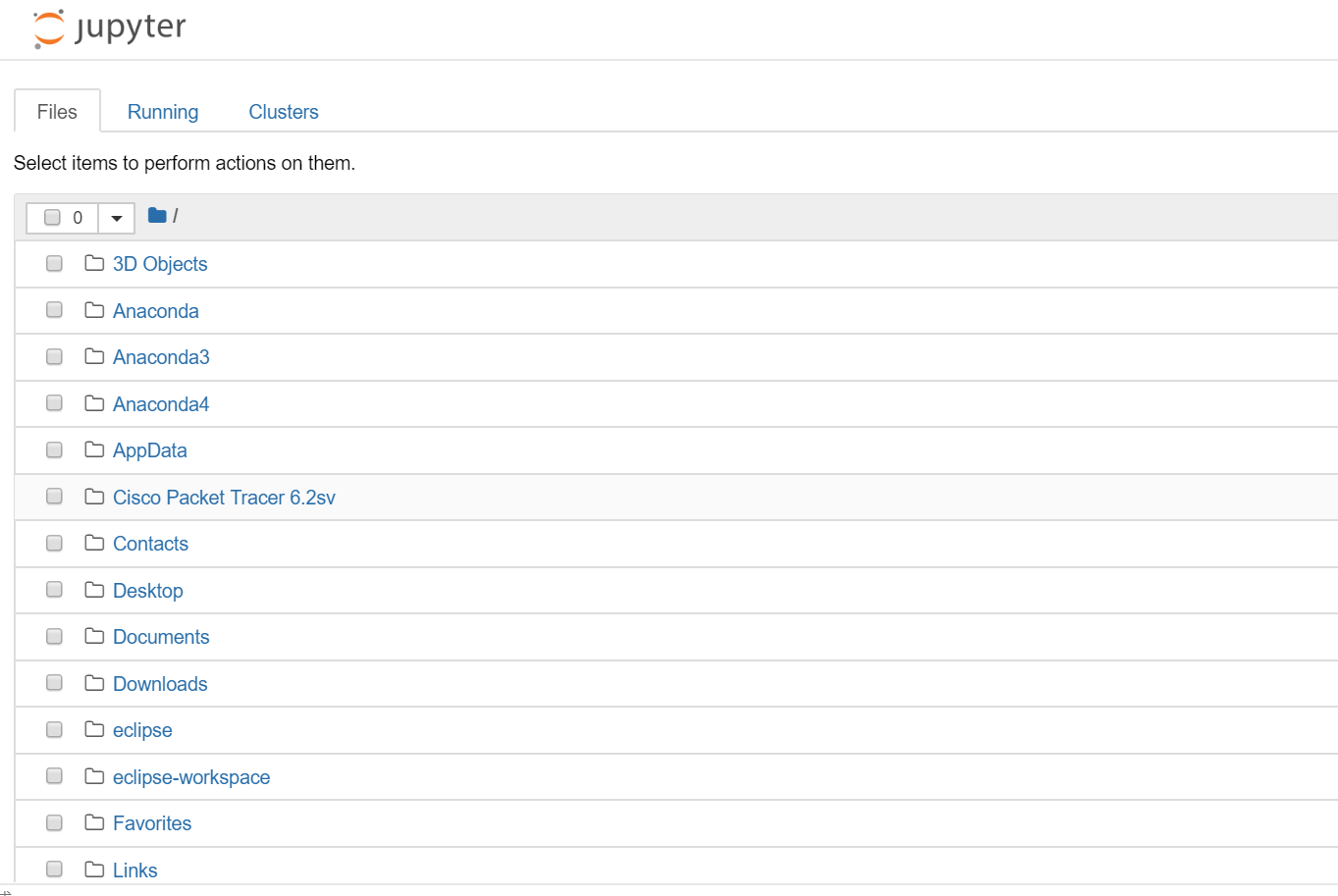The width and height of the screenshot is (1338, 896).
Task: Open the eclipse folder link
Action: click(x=142, y=730)
